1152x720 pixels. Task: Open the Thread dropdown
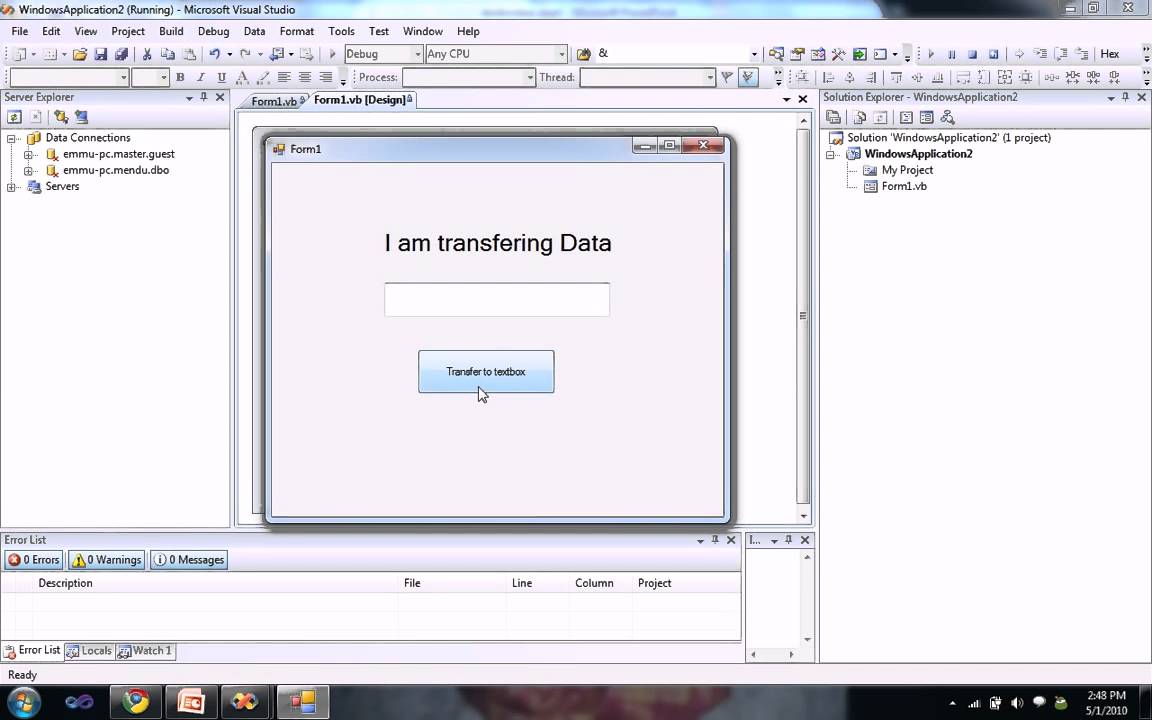coord(709,77)
